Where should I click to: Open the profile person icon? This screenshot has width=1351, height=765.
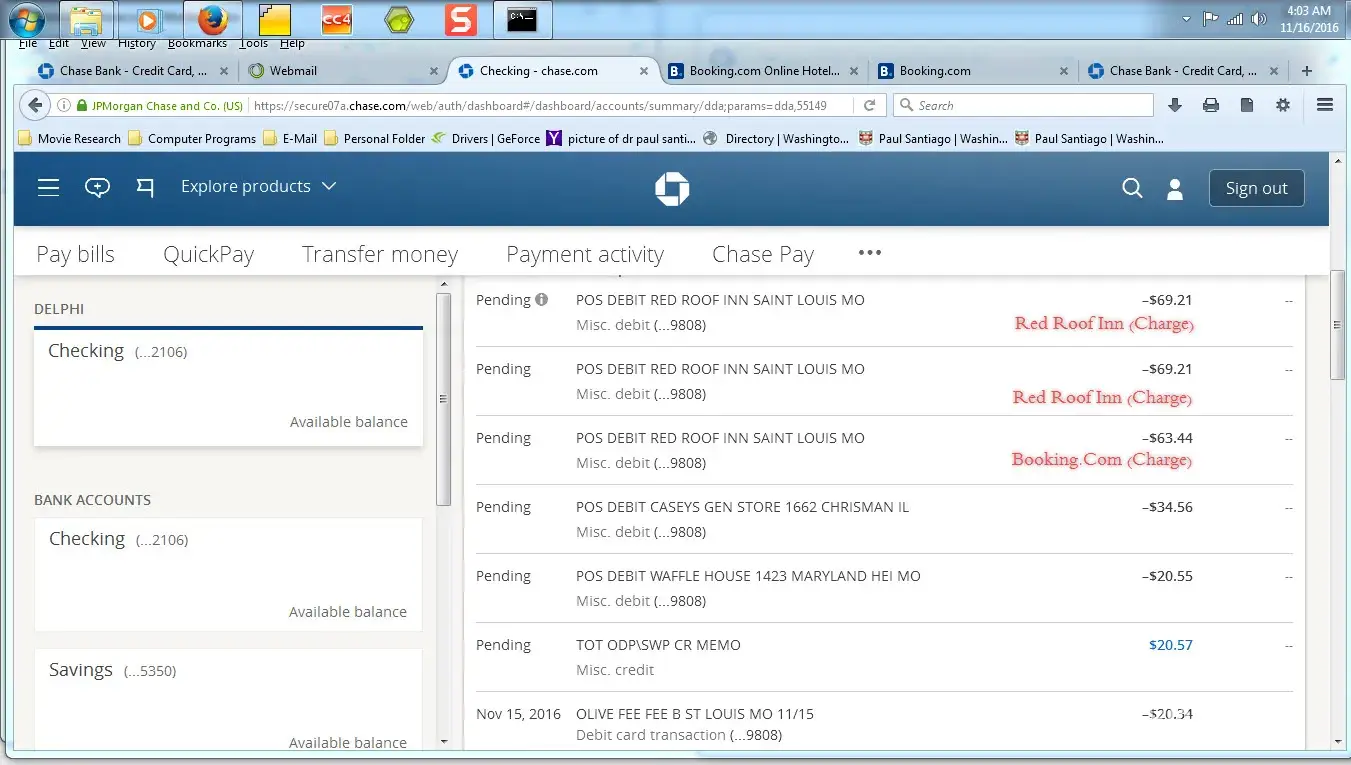click(1175, 188)
